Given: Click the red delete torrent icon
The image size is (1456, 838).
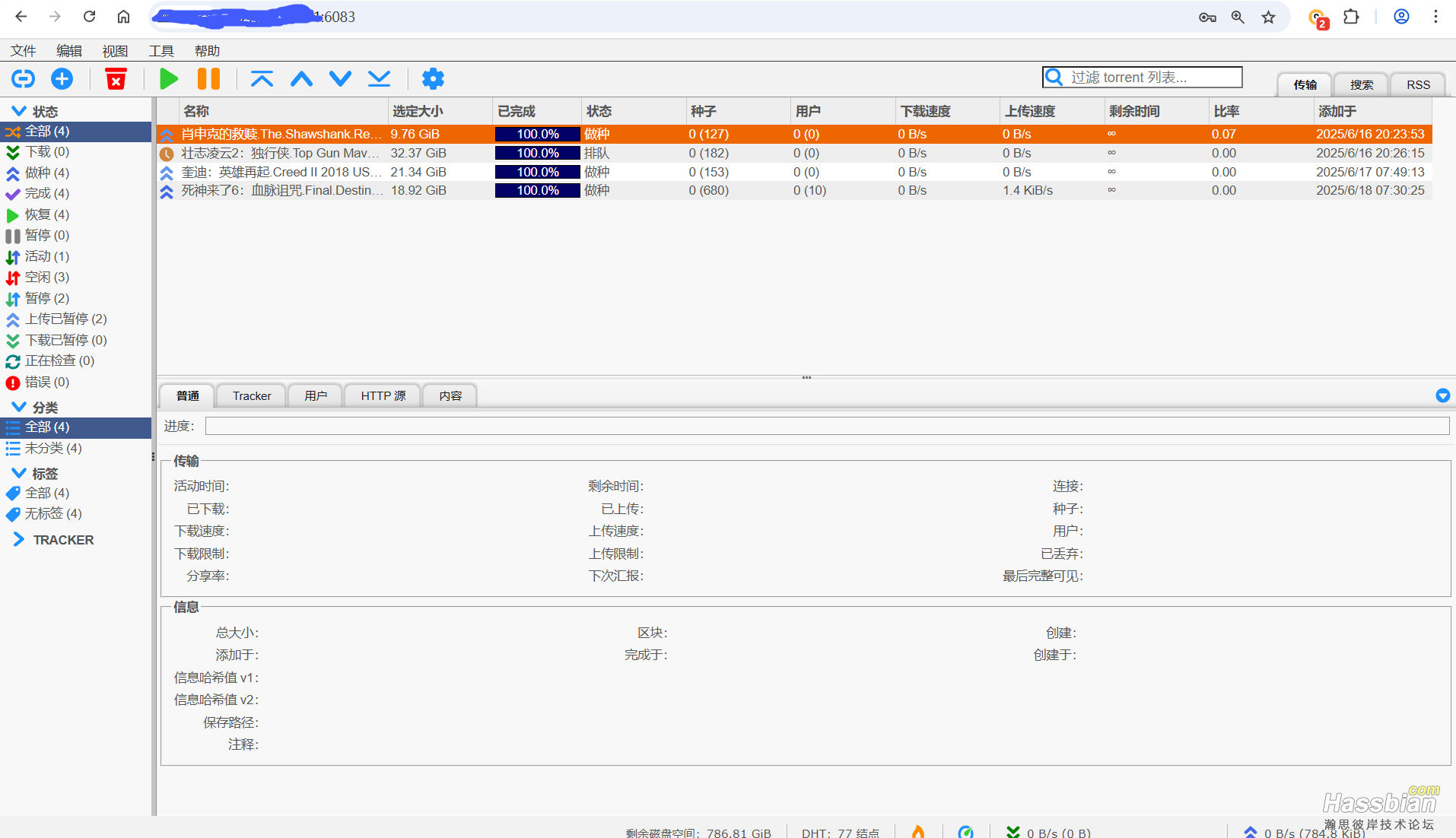Looking at the screenshot, I should (x=116, y=78).
